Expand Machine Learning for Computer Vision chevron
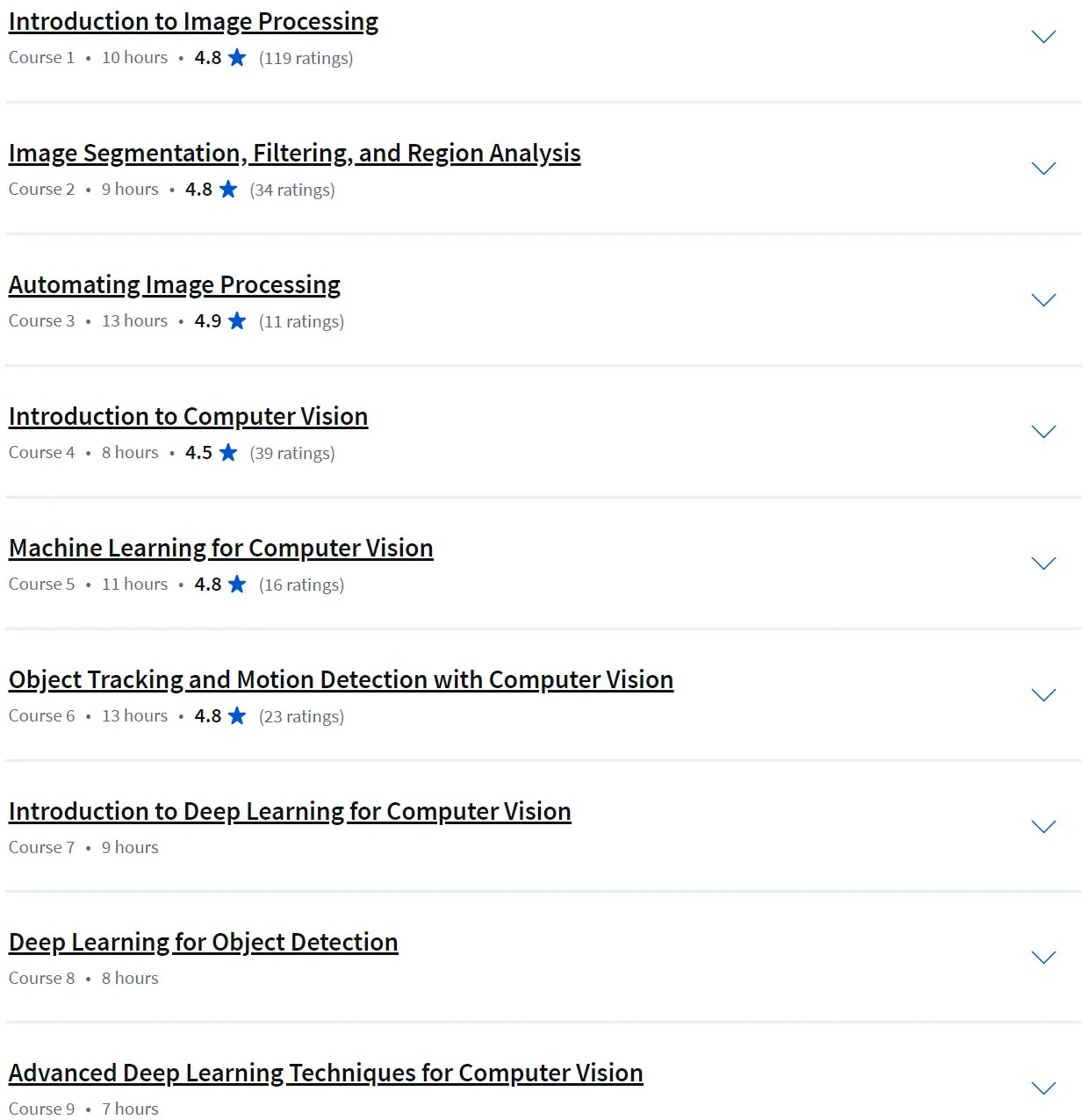Screen dimensions: 1086x1120 coord(1043,564)
